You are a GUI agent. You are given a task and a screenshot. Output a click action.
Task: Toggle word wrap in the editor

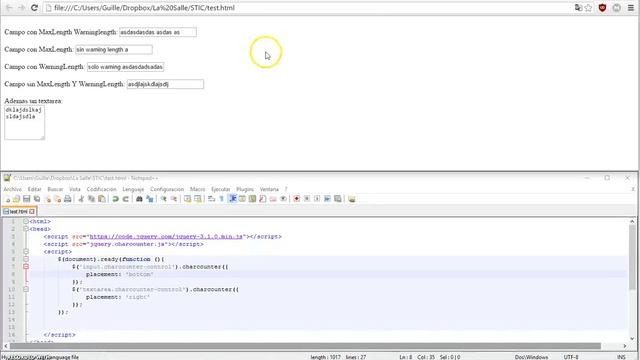point(211,199)
